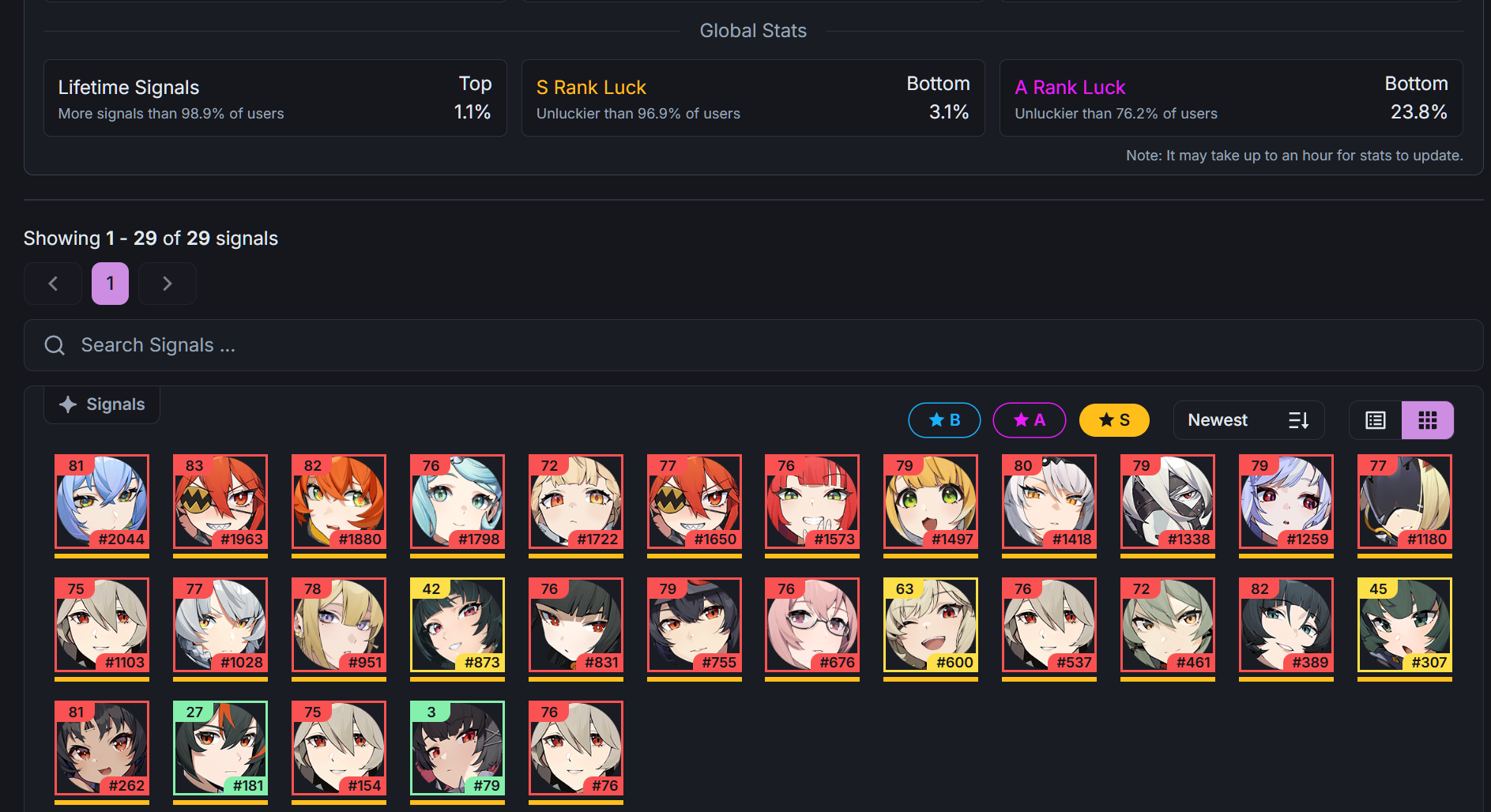
Task: Open signal #262 thumbnail
Action: click(x=102, y=748)
